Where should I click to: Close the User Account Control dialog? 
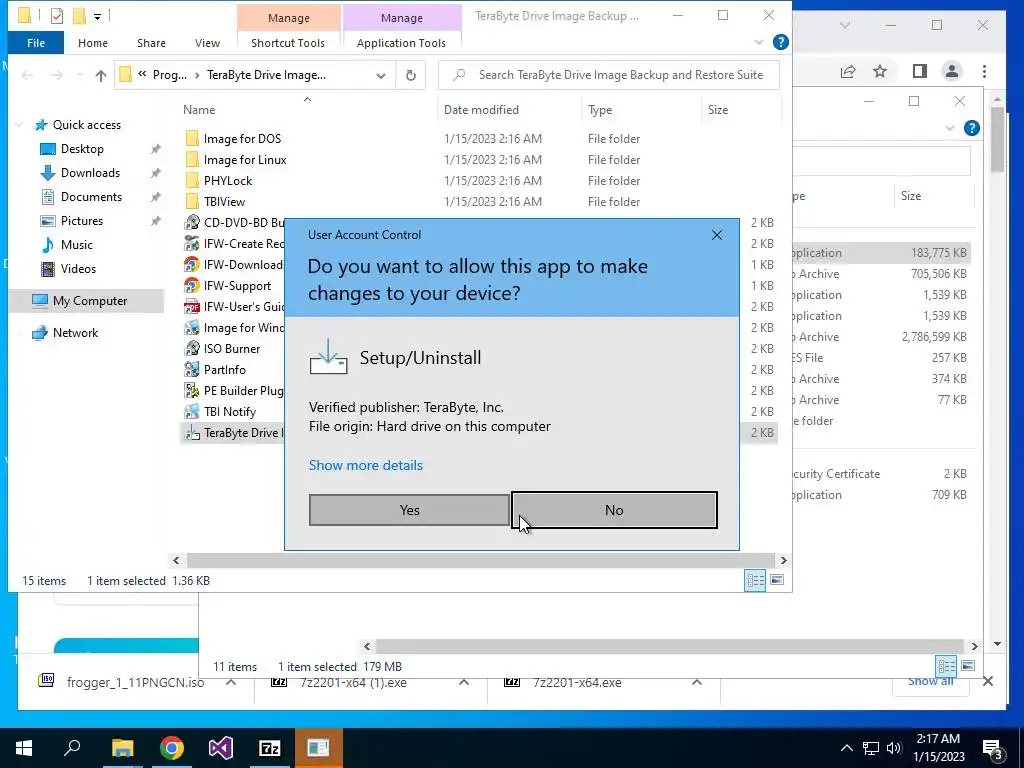coord(716,235)
